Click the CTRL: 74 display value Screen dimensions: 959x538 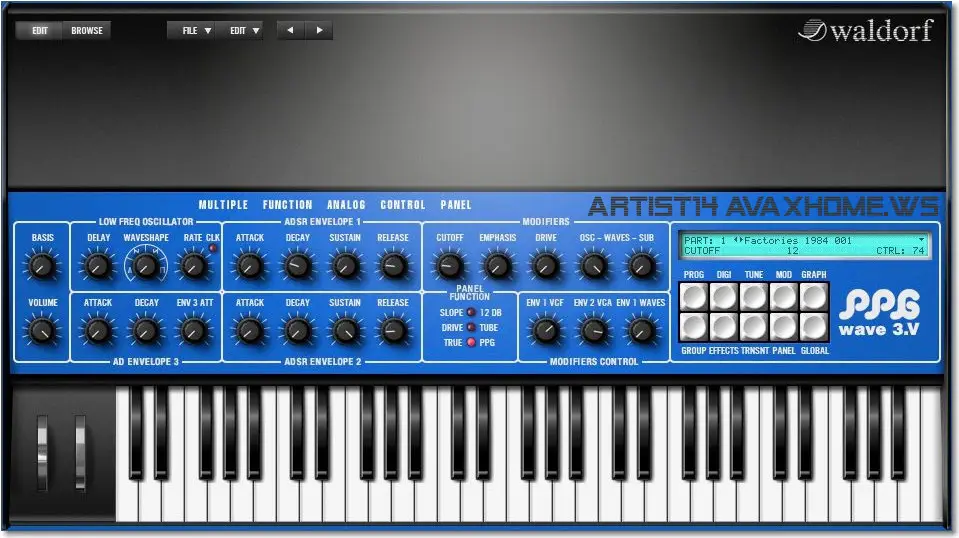coord(900,251)
